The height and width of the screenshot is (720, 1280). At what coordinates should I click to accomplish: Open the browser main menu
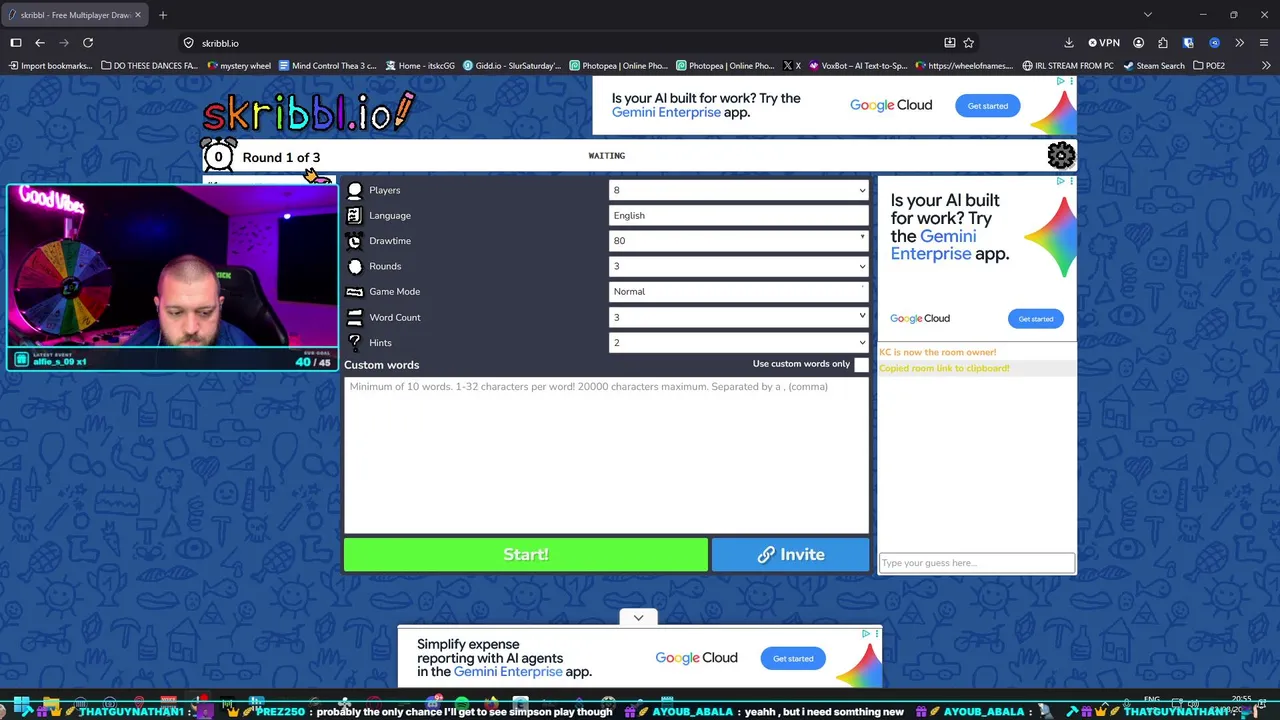(x=1264, y=43)
